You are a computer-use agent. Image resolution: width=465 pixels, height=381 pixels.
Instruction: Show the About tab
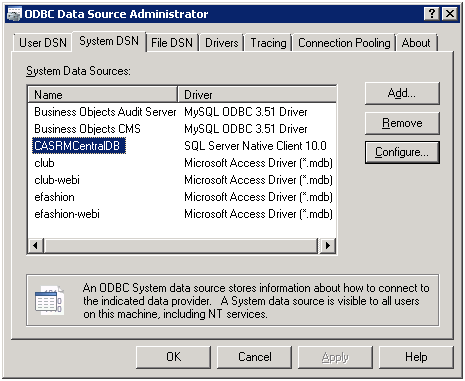[416, 43]
